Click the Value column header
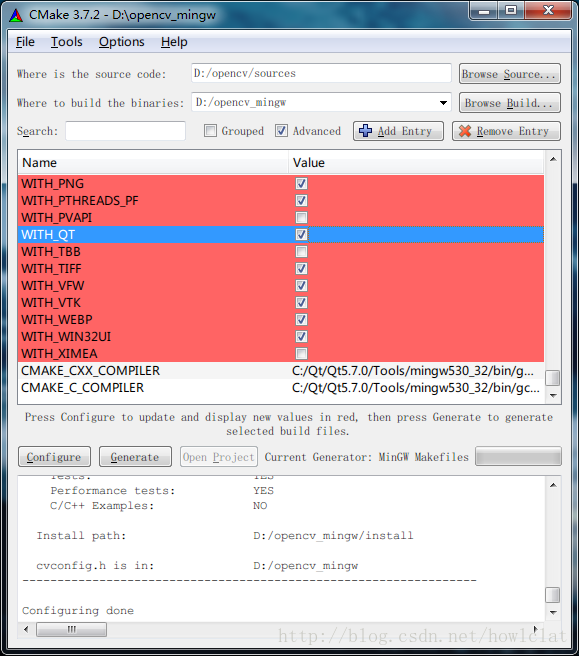 tap(416, 163)
